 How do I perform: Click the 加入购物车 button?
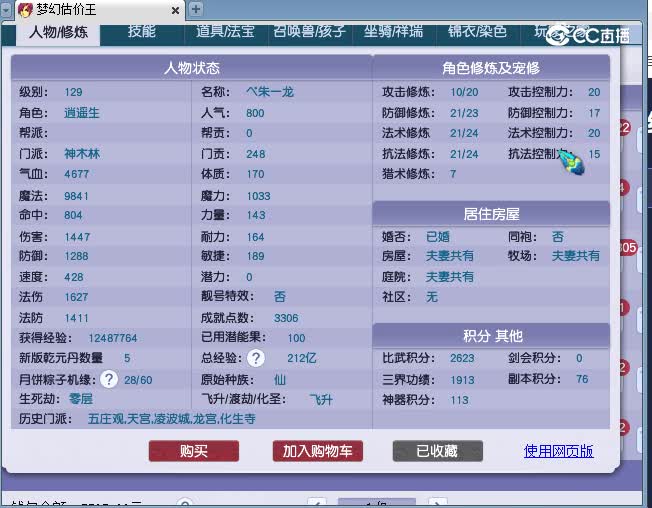tap(318, 451)
